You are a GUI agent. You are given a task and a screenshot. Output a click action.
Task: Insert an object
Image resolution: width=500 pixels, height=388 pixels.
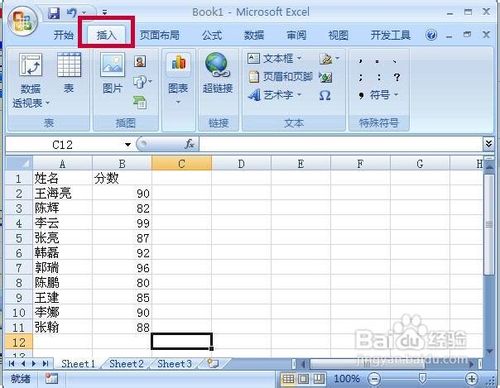pos(325,77)
